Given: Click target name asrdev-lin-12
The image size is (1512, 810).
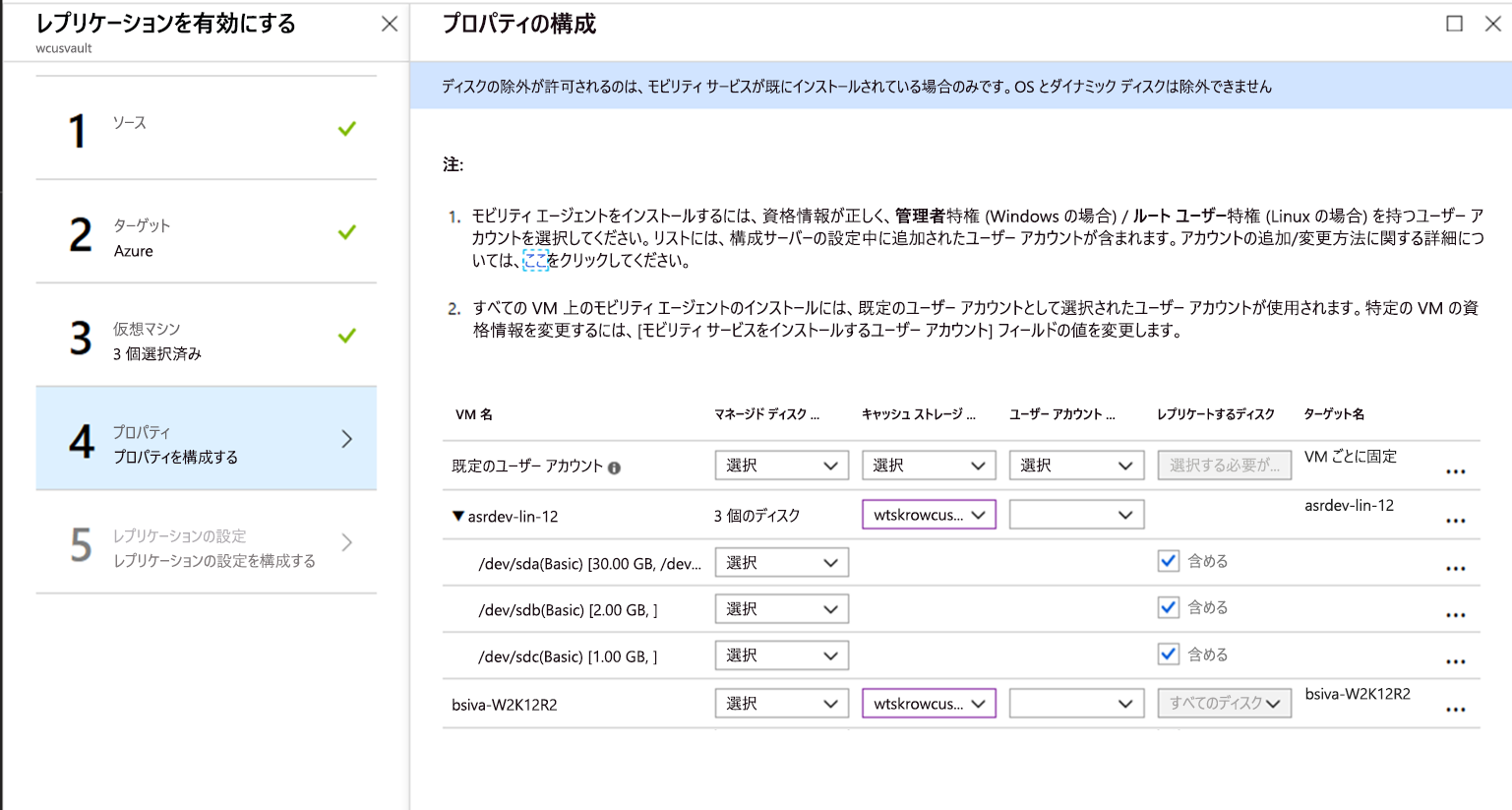Looking at the screenshot, I should 1349,506.
